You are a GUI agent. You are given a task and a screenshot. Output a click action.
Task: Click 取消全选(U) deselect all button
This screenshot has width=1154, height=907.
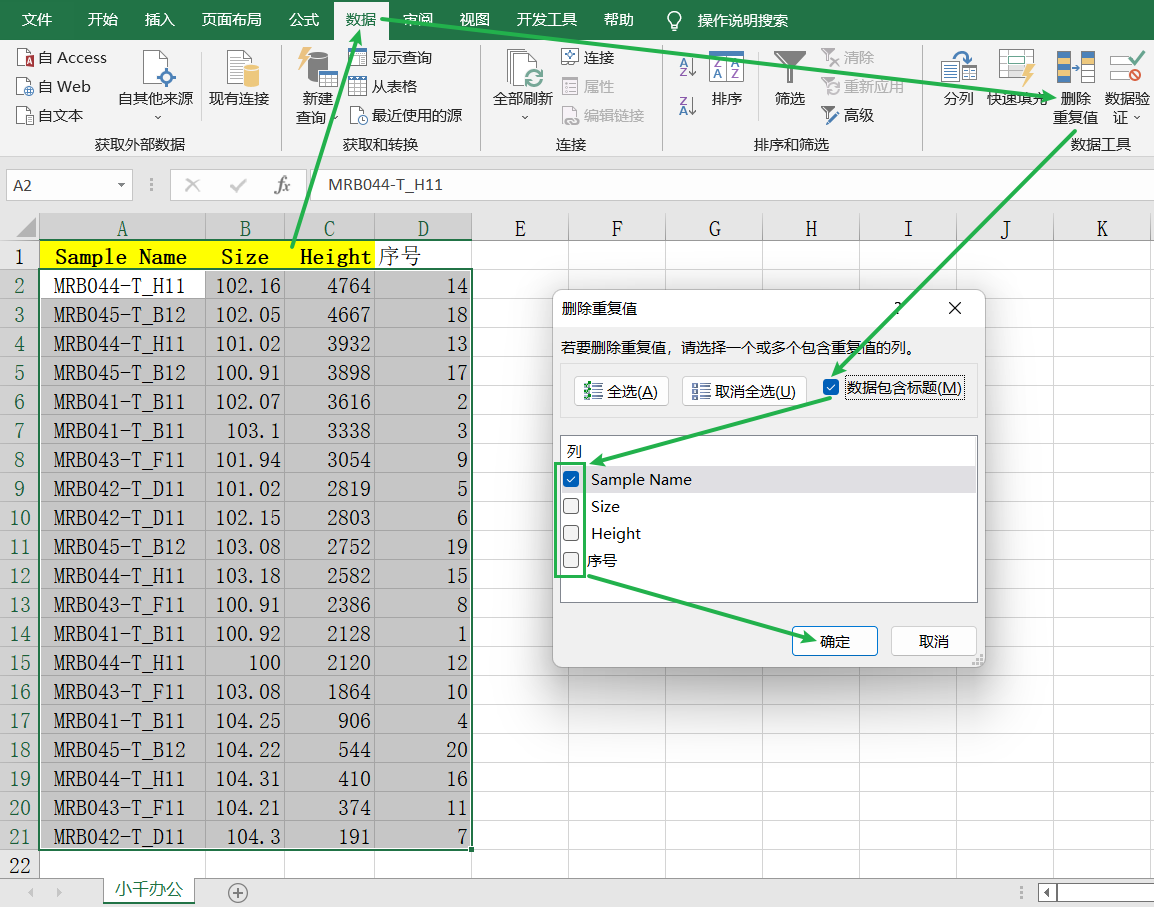[744, 391]
